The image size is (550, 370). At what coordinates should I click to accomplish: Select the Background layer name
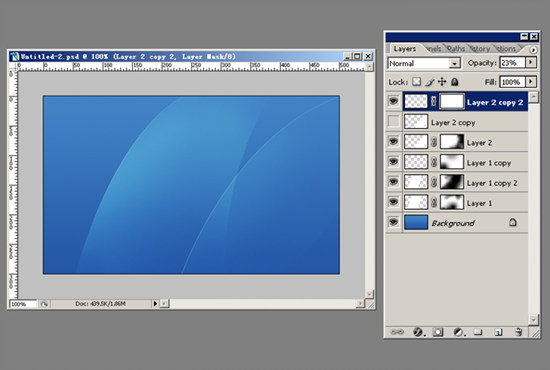[453, 223]
